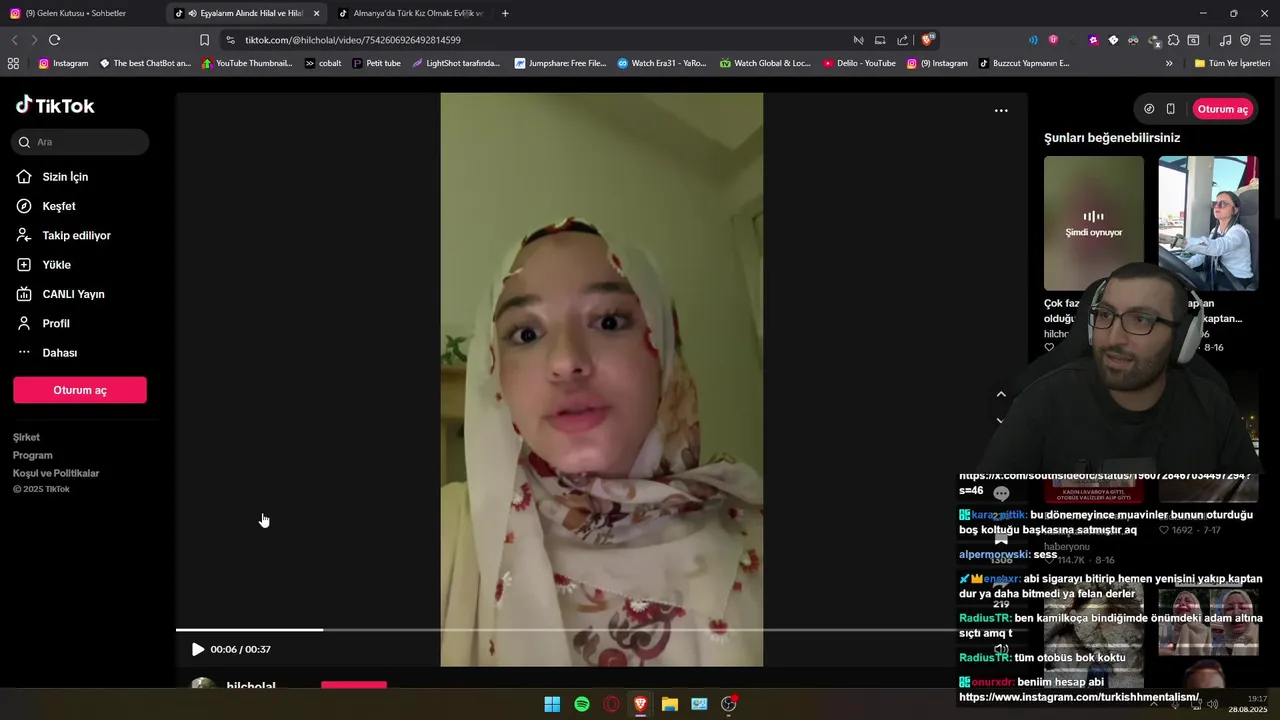Image resolution: width=1280 pixels, height=720 pixels.
Task: Show more bookmarks with double chevron
Action: [1169, 63]
